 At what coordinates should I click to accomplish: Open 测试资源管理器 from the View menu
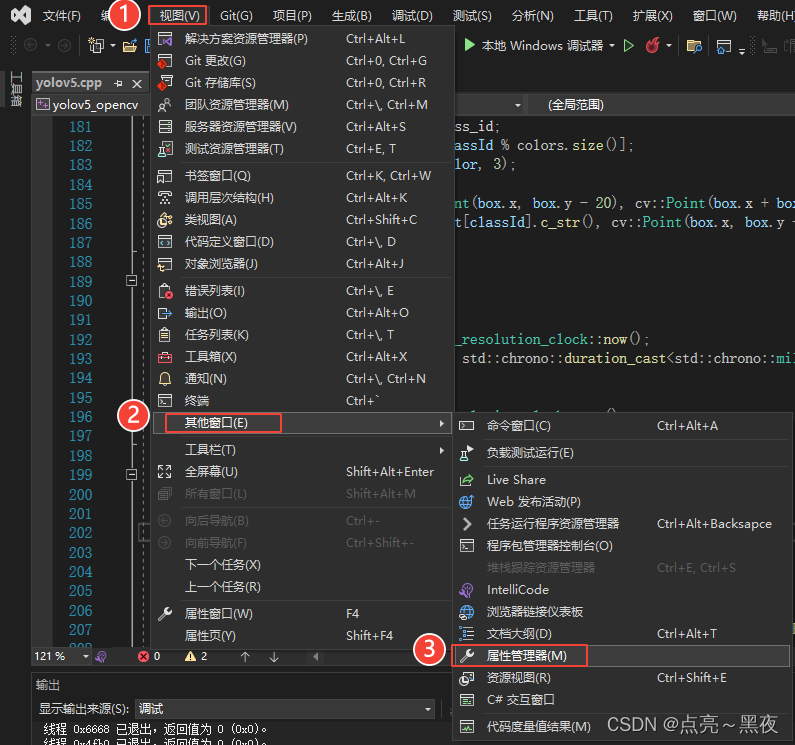[x=302, y=149]
